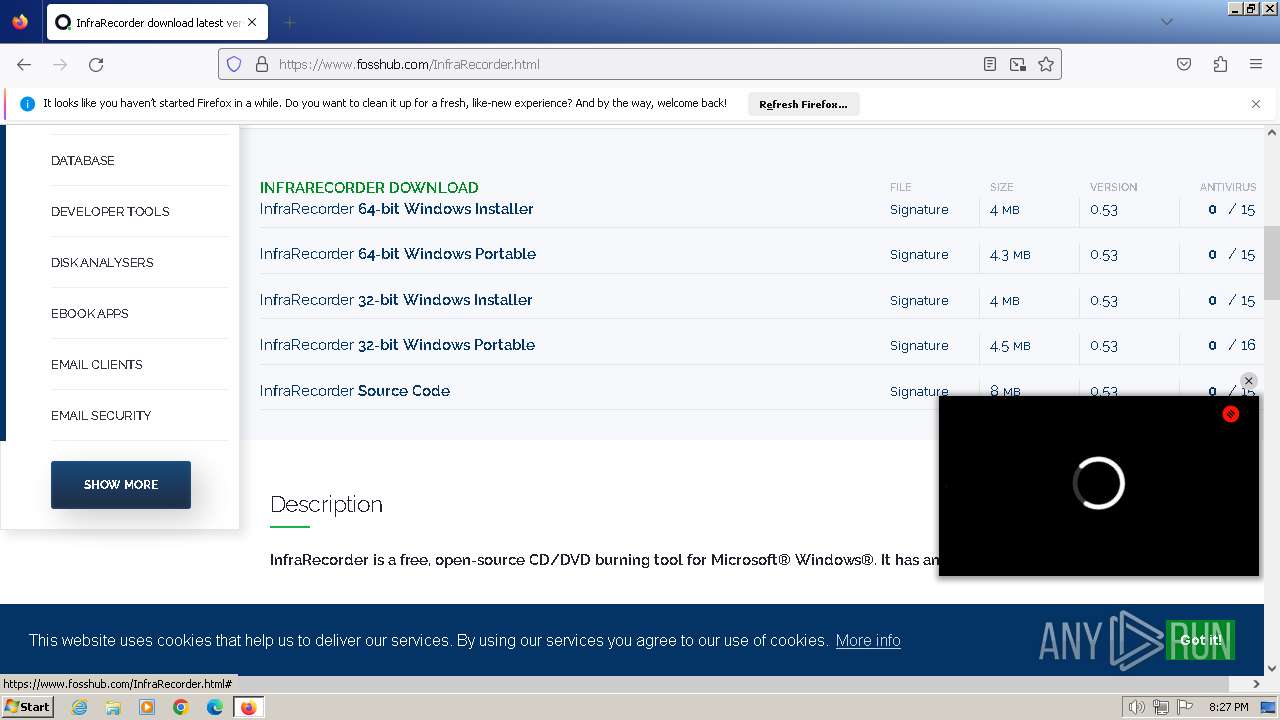Open the tracking protection shield icon
The height and width of the screenshot is (720, 1280).
tap(234, 64)
